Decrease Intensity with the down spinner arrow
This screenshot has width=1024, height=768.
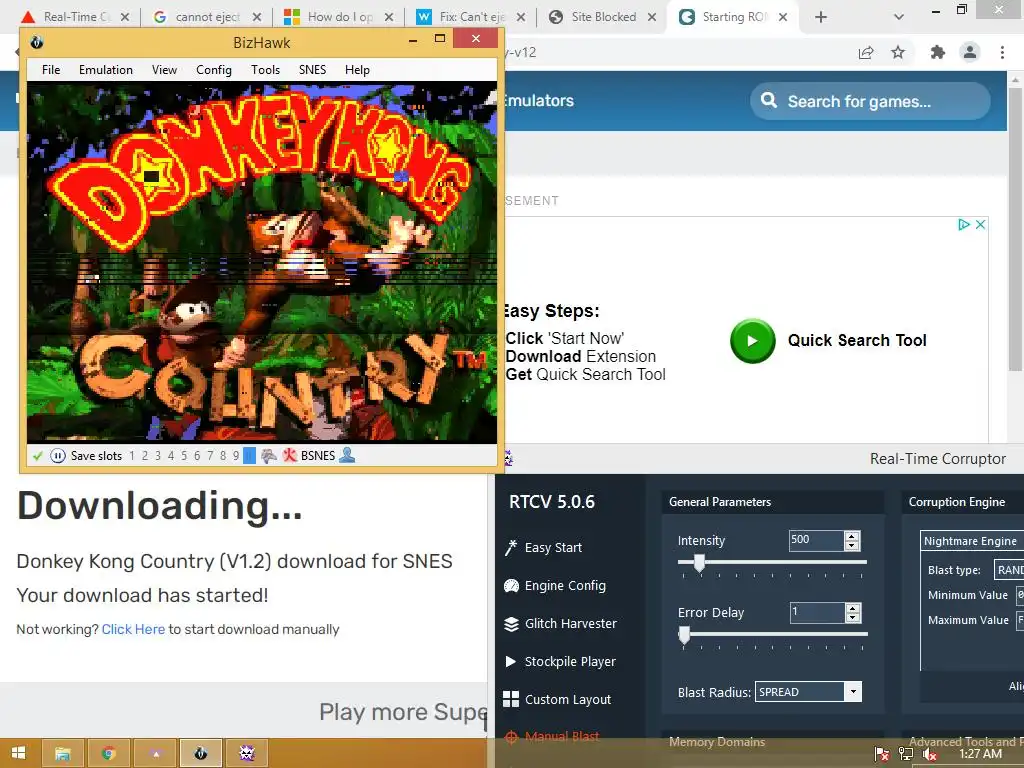pos(852,545)
